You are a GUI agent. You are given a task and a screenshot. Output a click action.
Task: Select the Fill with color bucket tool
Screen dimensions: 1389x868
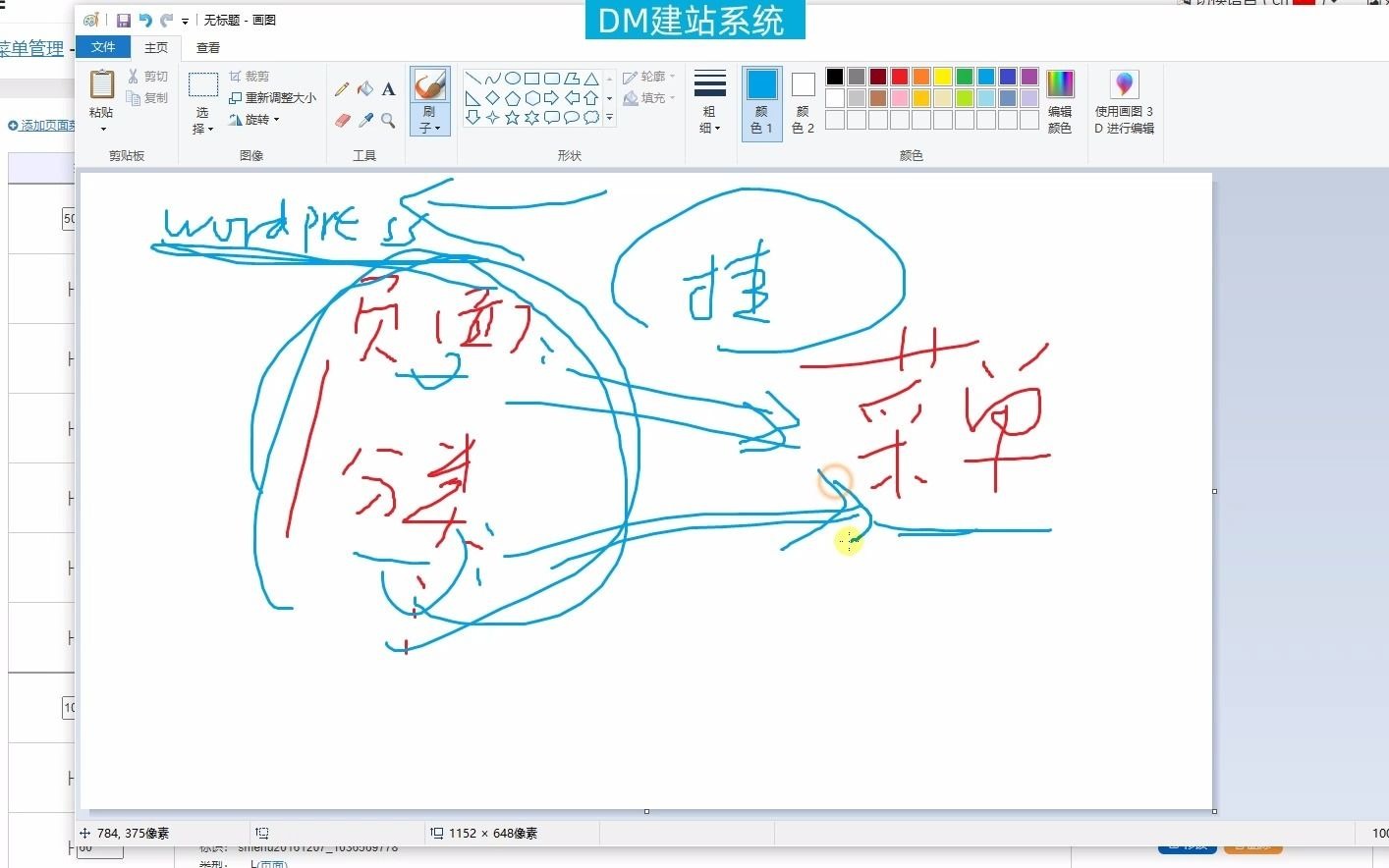click(x=365, y=89)
